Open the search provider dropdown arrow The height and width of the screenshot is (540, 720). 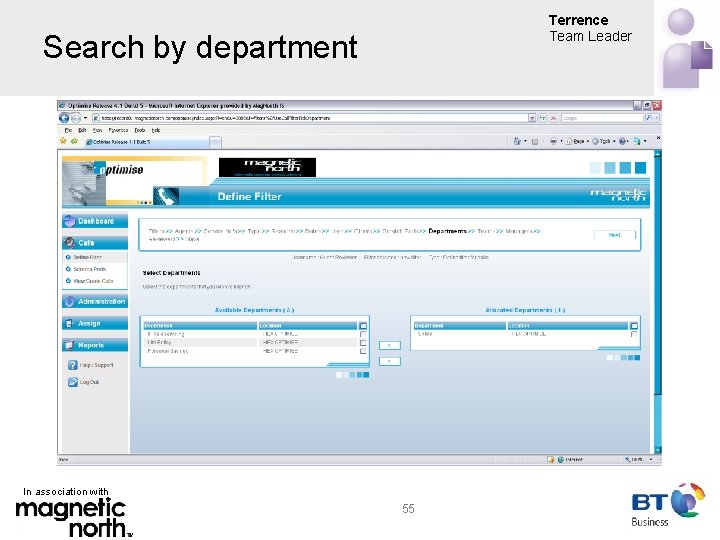(657, 118)
